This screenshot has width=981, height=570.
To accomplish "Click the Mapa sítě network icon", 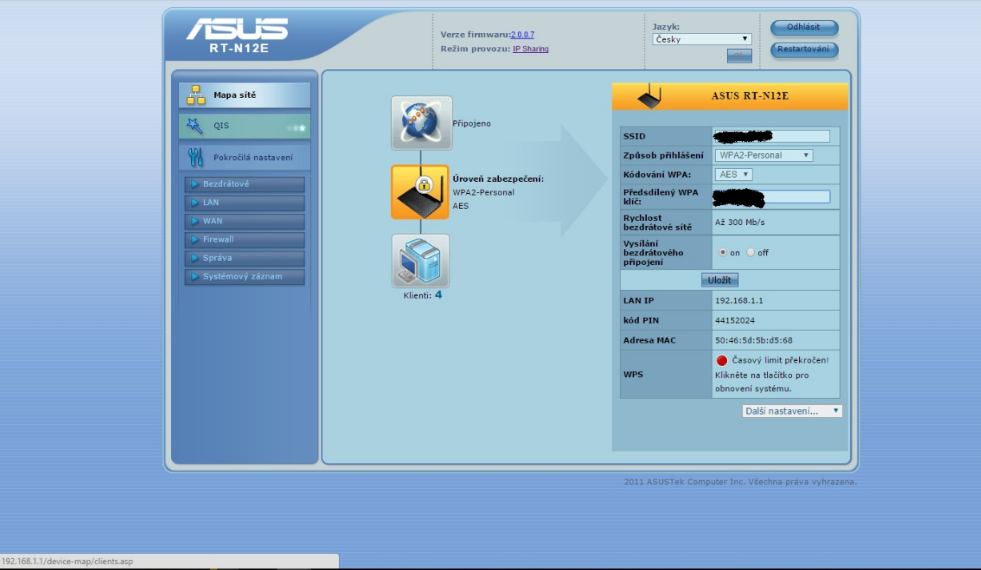I will (x=196, y=95).
